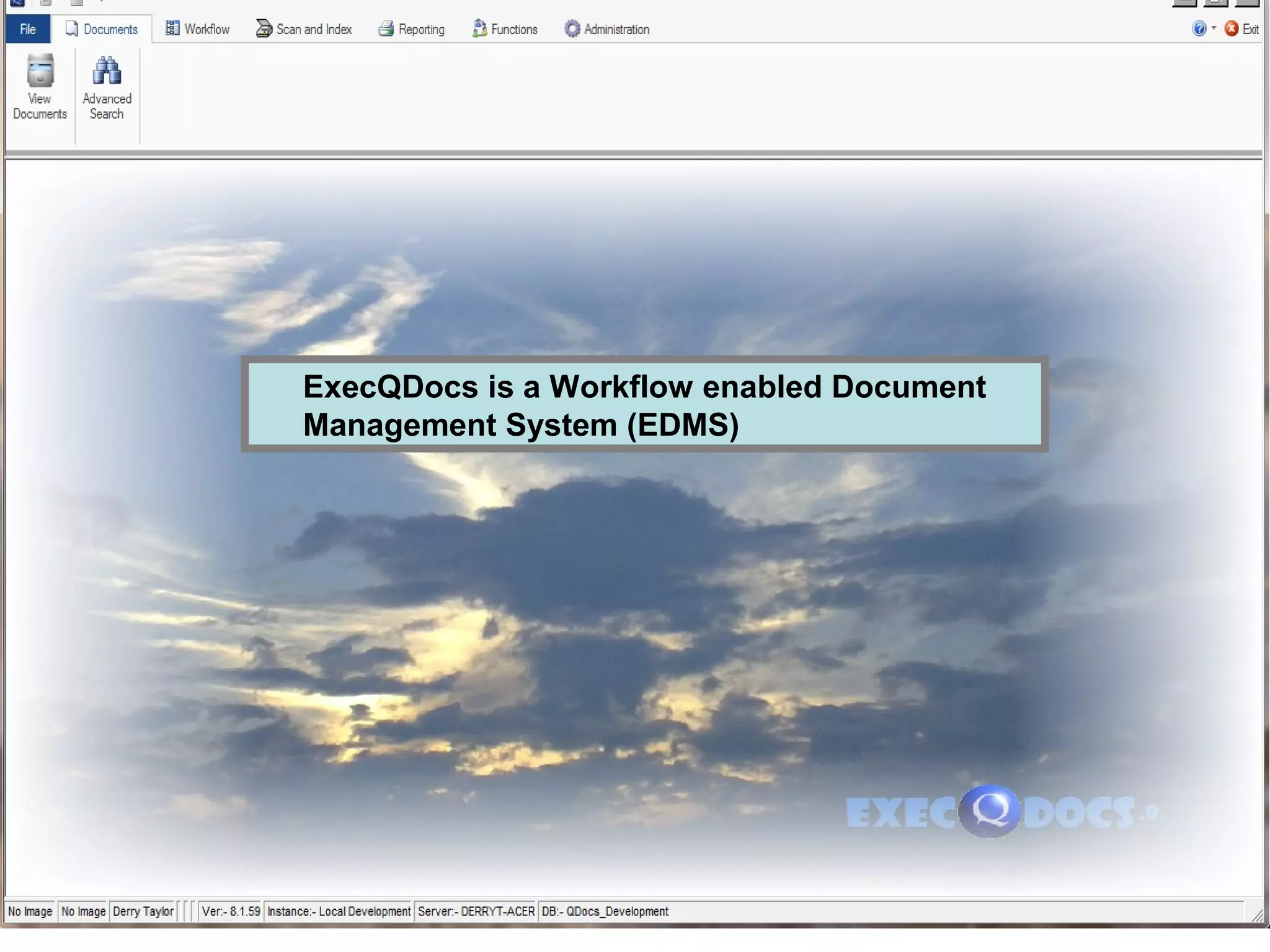Click the people icon beside Functions
The width and height of the screenshot is (1270, 952).
pos(479,29)
